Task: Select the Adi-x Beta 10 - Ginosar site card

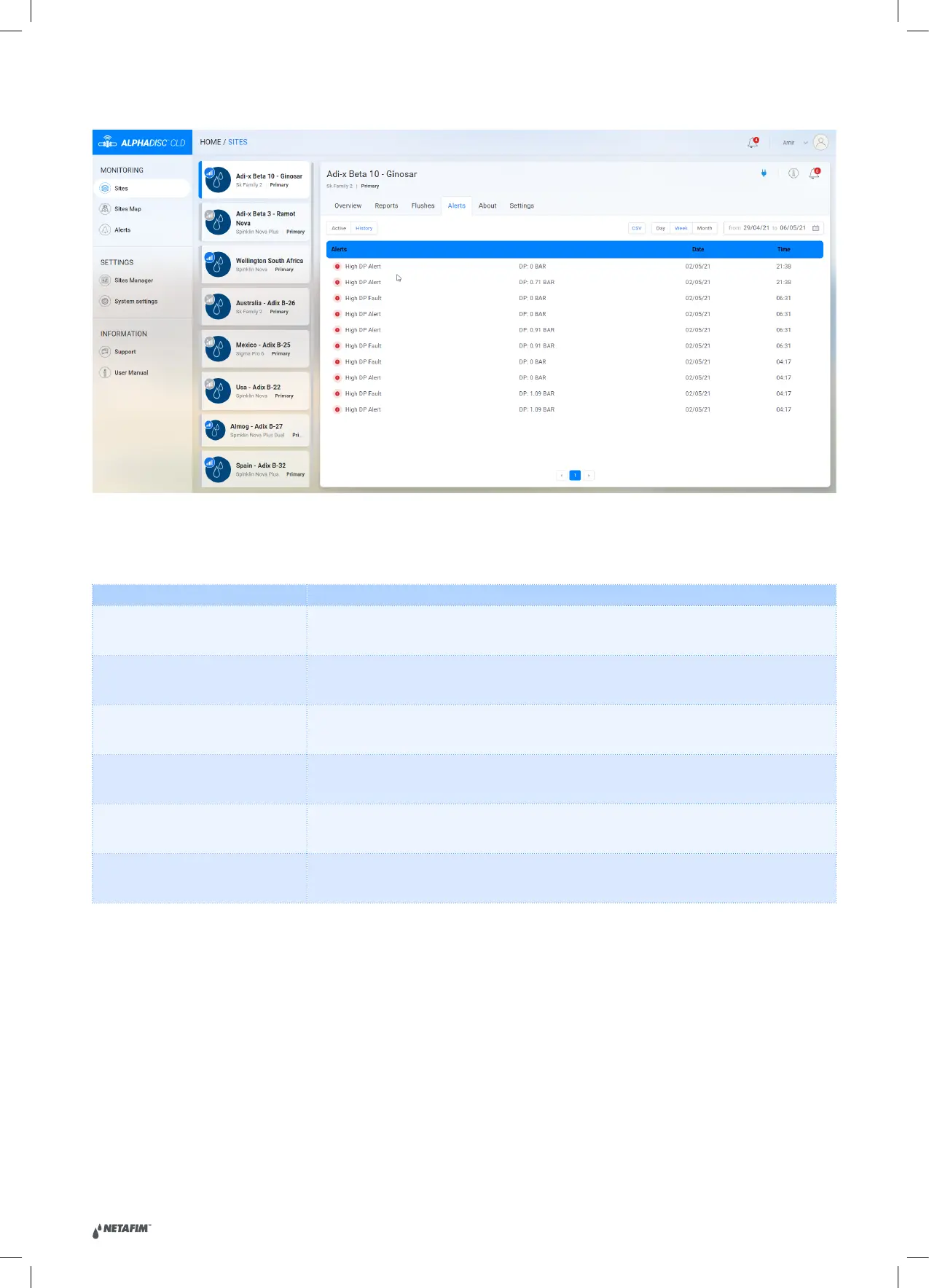Action: point(255,180)
